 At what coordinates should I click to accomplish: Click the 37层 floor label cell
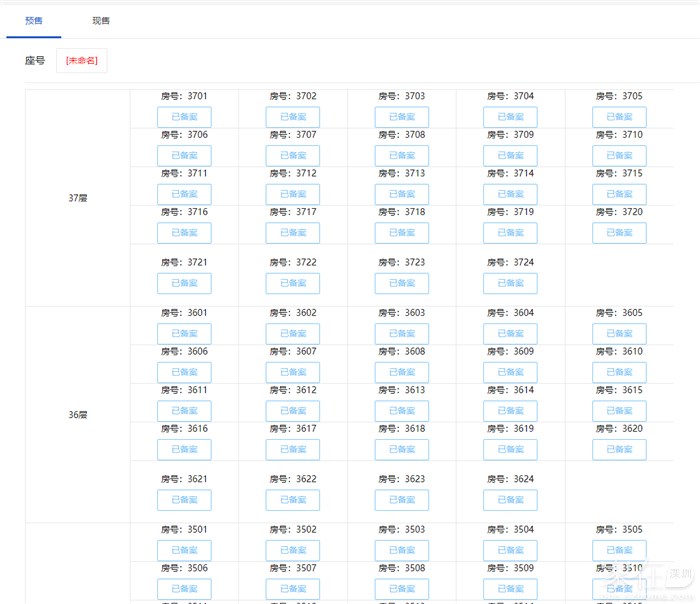pyautogui.click(x=78, y=198)
